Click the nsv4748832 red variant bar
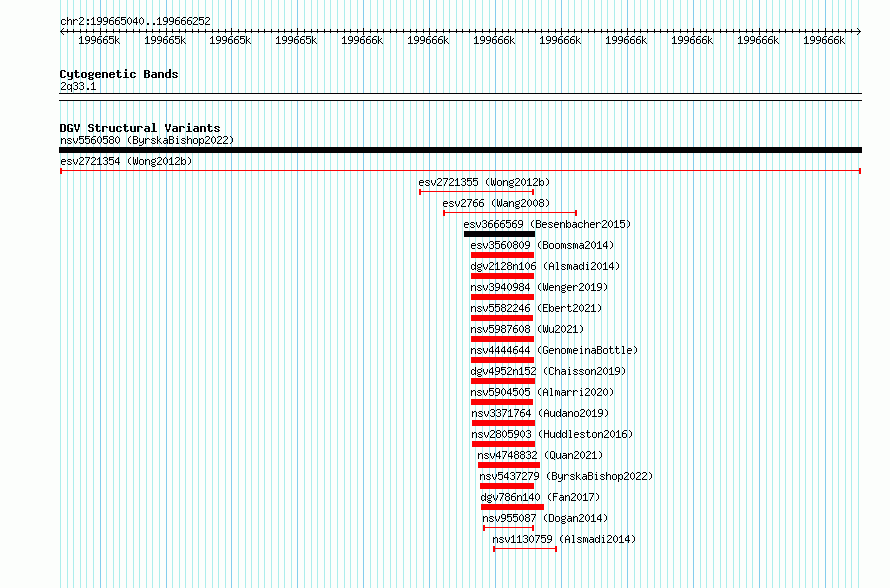This screenshot has height=588, width=890. tap(509, 465)
